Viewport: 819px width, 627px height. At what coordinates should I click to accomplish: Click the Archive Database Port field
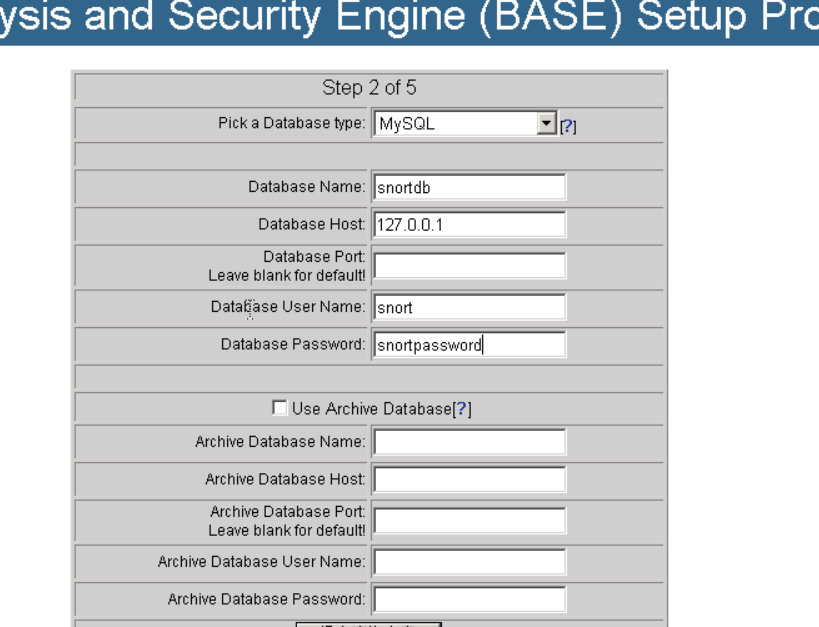[x=469, y=520]
